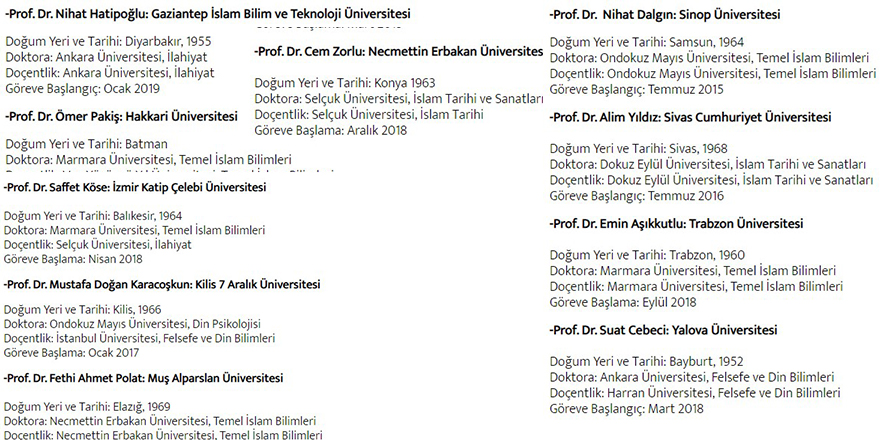Image resolution: width=880 pixels, height=440 pixels.
Task: Select the Fethi Ahmet Polat heading
Action: 143,378
